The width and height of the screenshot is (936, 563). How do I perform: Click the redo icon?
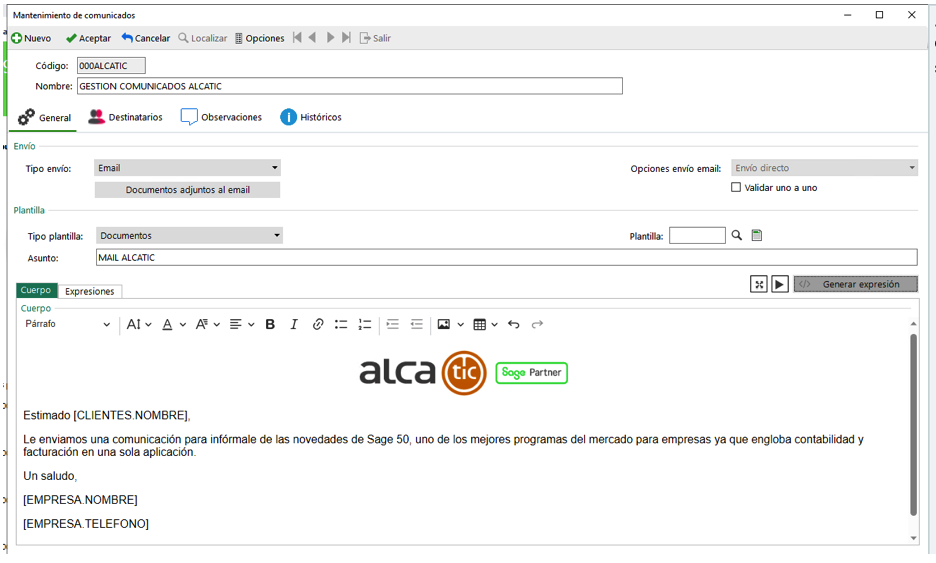[x=537, y=324]
